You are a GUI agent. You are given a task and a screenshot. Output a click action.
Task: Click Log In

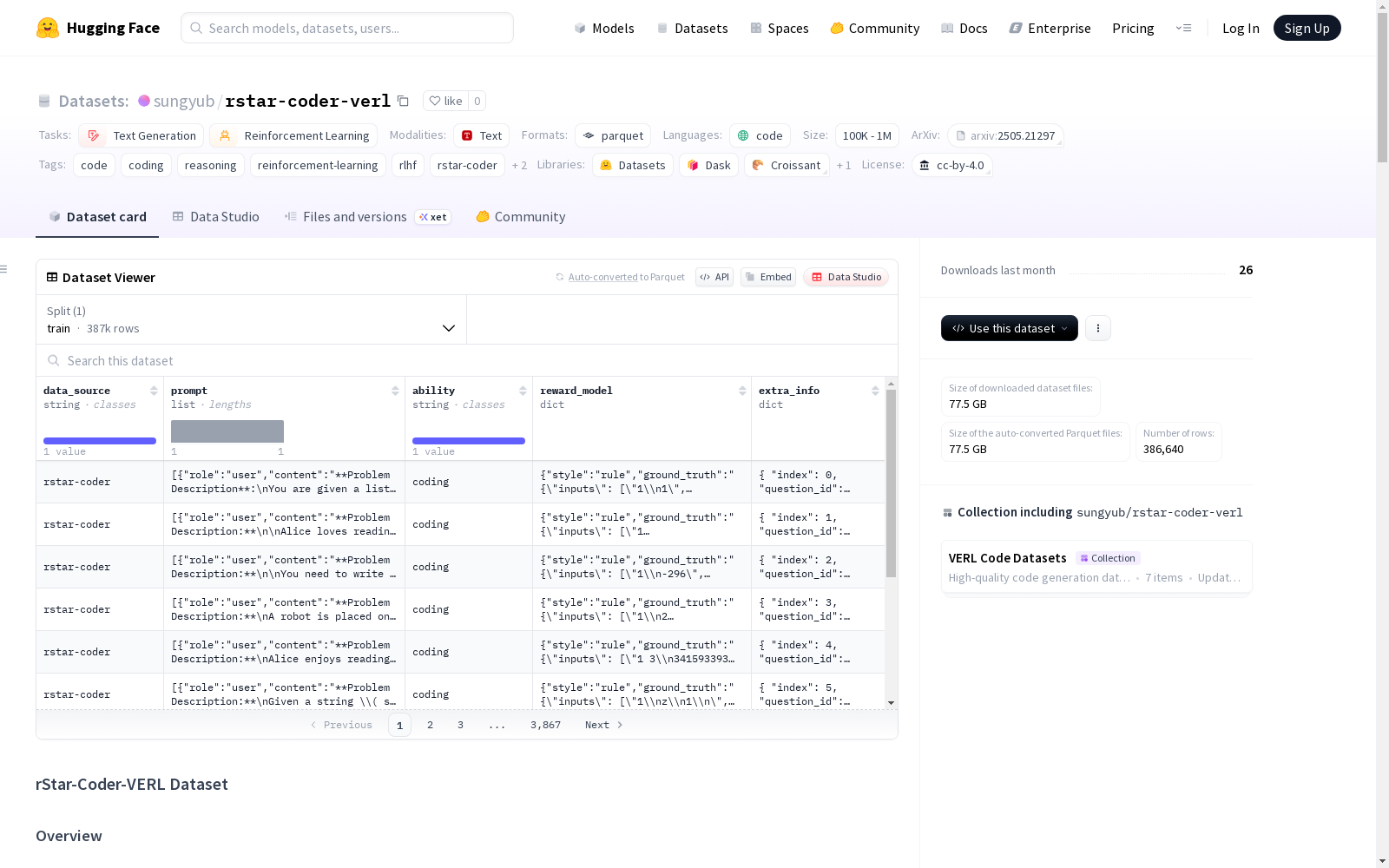click(x=1241, y=28)
